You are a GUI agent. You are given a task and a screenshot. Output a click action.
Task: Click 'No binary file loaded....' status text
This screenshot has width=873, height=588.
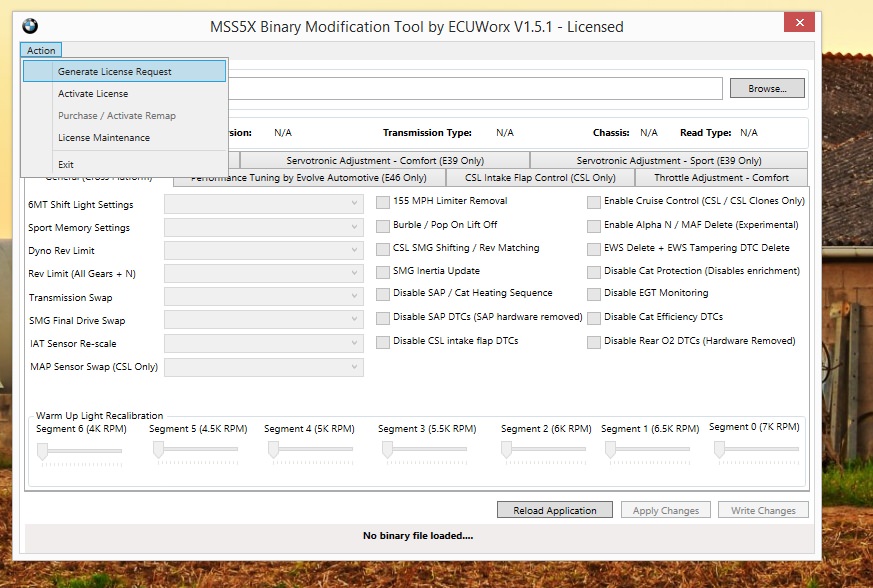pos(418,536)
